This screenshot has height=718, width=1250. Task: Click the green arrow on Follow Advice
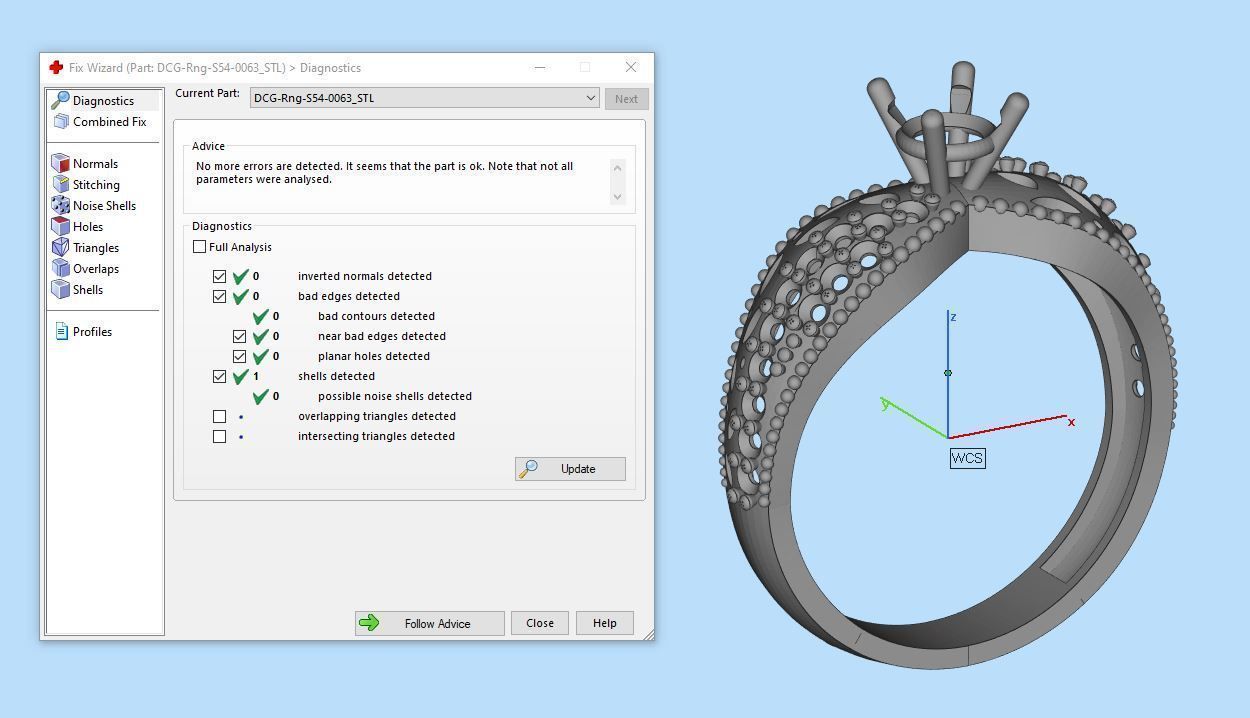(369, 623)
